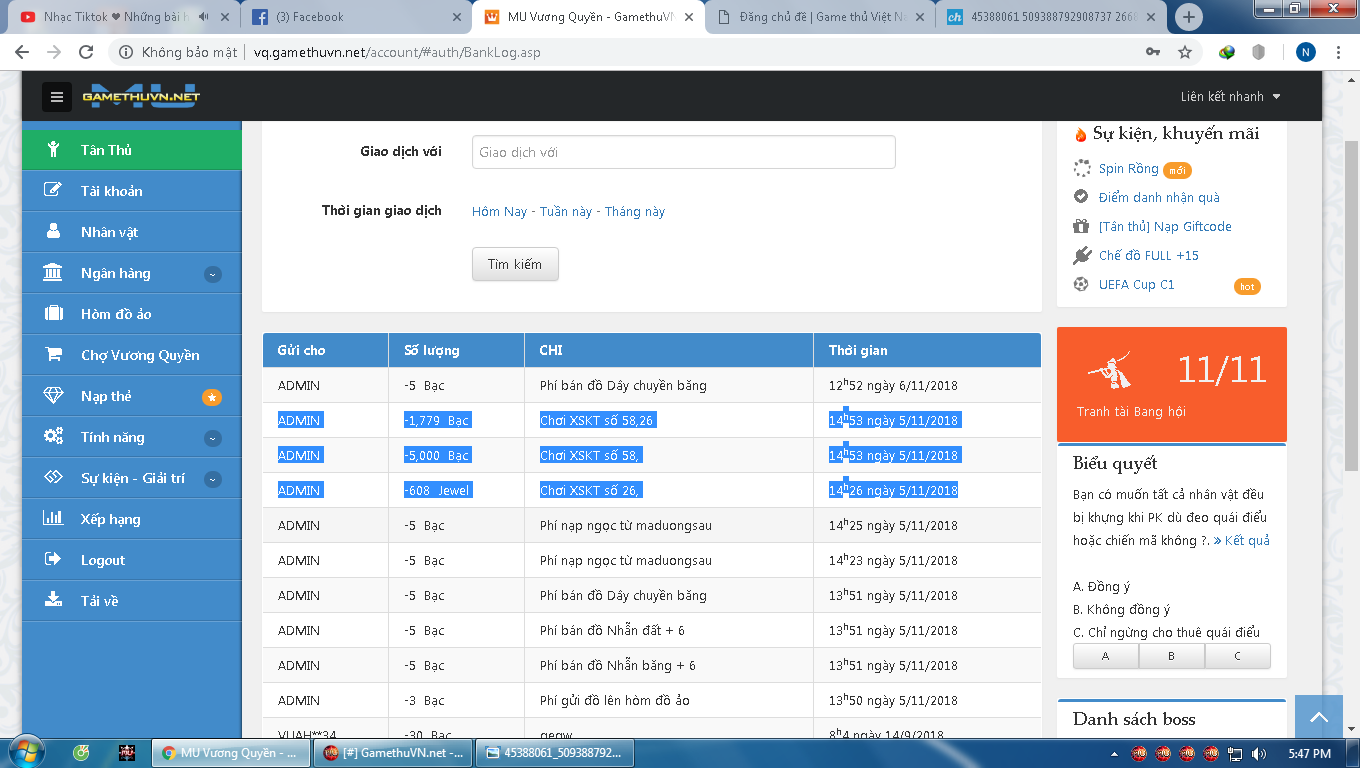Expand the Ngân hàng sidebar submenu arrow

click(212, 274)
